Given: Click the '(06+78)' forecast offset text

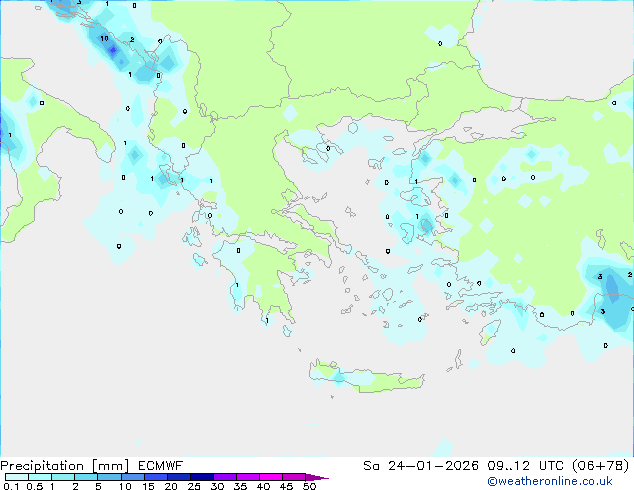Looking at the screenshot, I should tap(601, 466).
